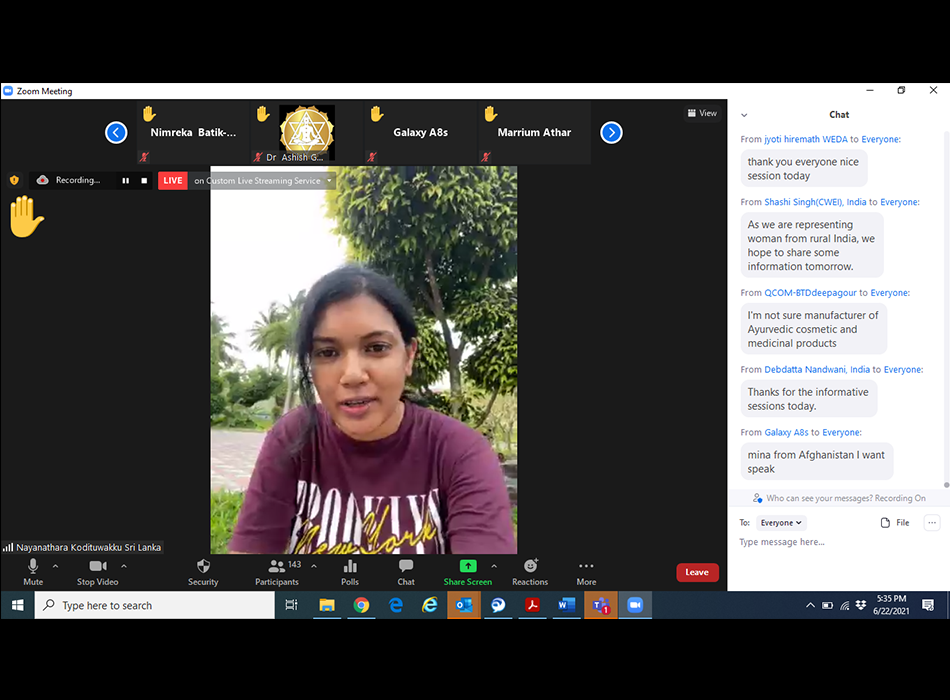Expand arrow next to Participants

coord(314,566)
